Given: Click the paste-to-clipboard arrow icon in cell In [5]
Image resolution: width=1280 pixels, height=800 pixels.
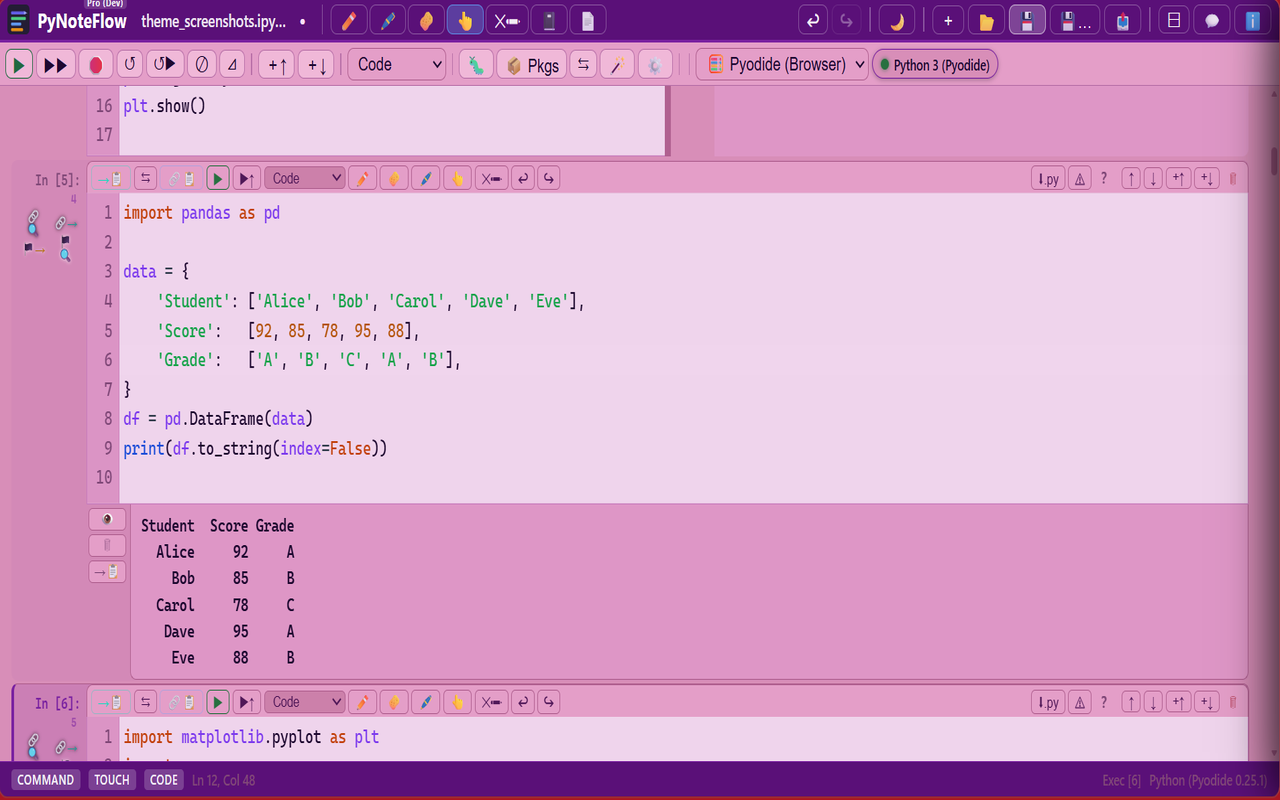Looking at the screenshot, I should [108, 179].
